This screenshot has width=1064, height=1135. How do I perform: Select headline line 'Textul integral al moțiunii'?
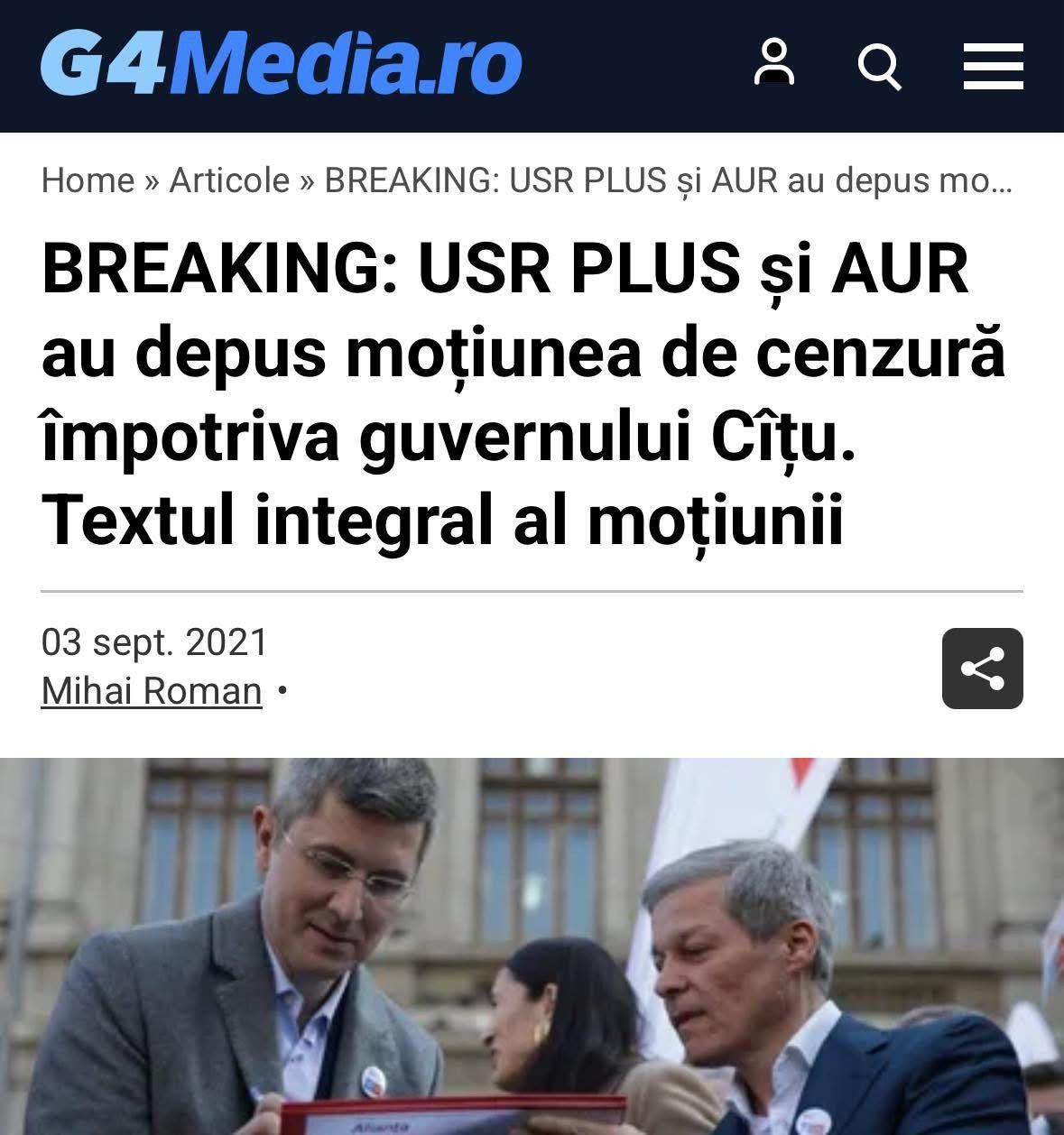point(442,520)
